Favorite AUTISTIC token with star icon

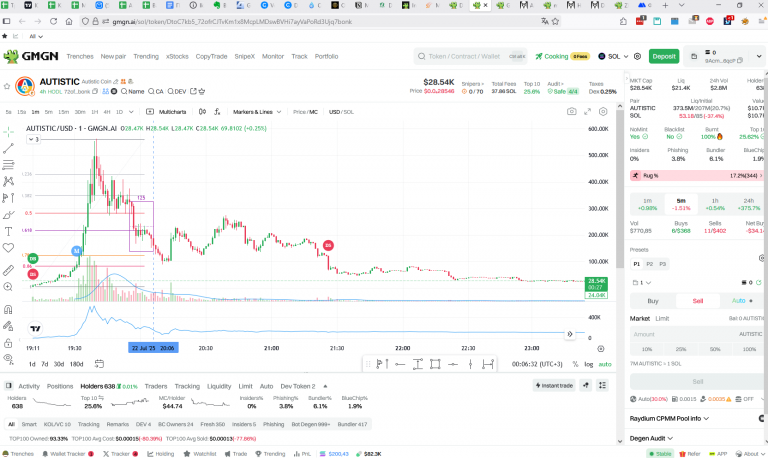7,86
